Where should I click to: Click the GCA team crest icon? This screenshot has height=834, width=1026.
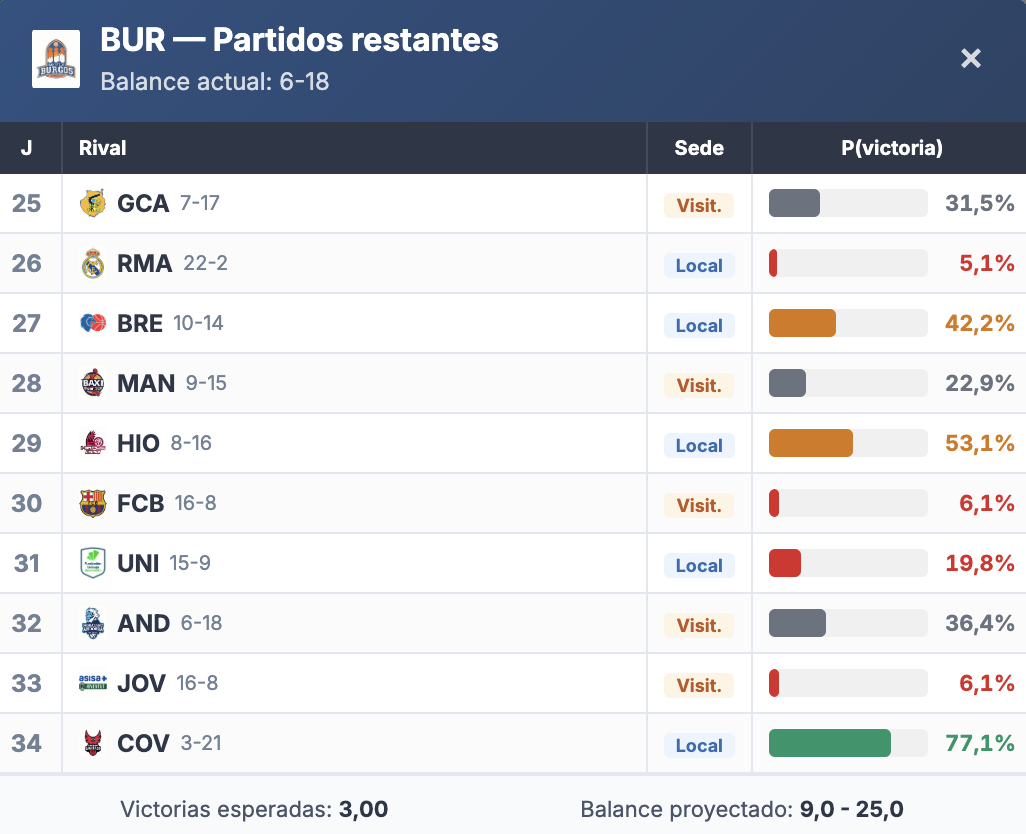tap(93, 203)
